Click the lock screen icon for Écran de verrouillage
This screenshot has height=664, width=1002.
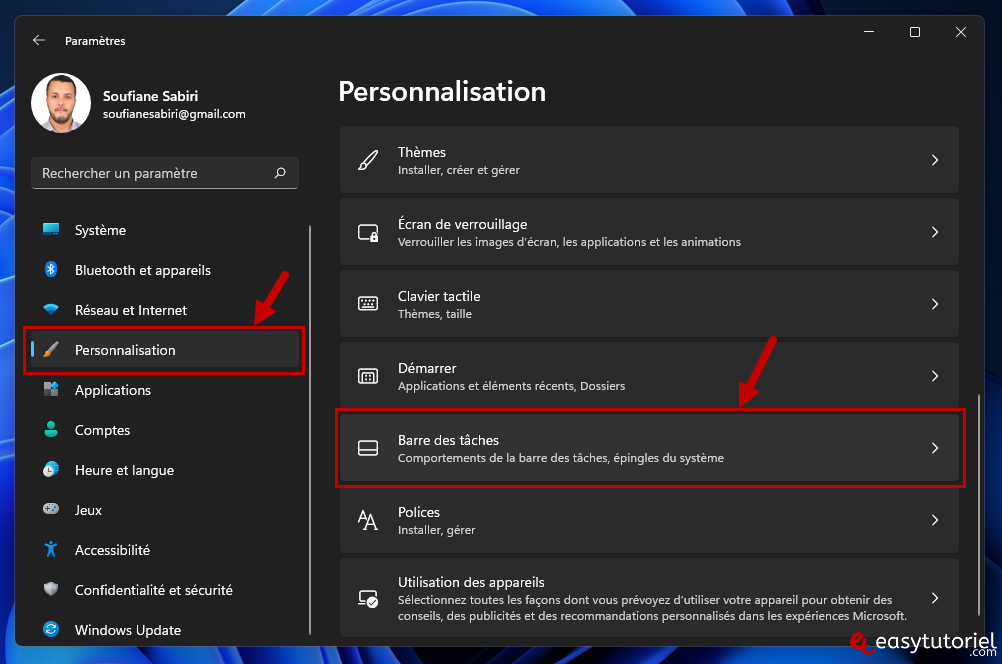tap(368, 232)
